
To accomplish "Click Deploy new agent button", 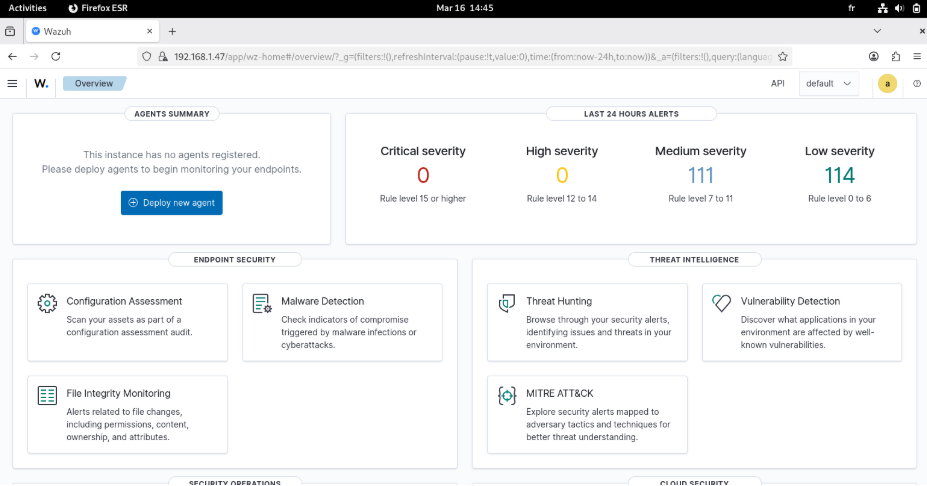I will 171,203.
